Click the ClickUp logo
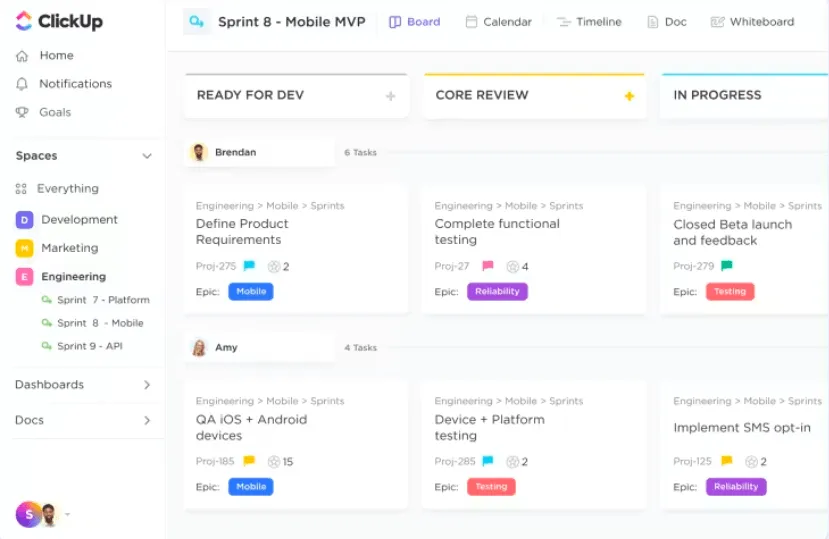829x539 pixels. 59,21
